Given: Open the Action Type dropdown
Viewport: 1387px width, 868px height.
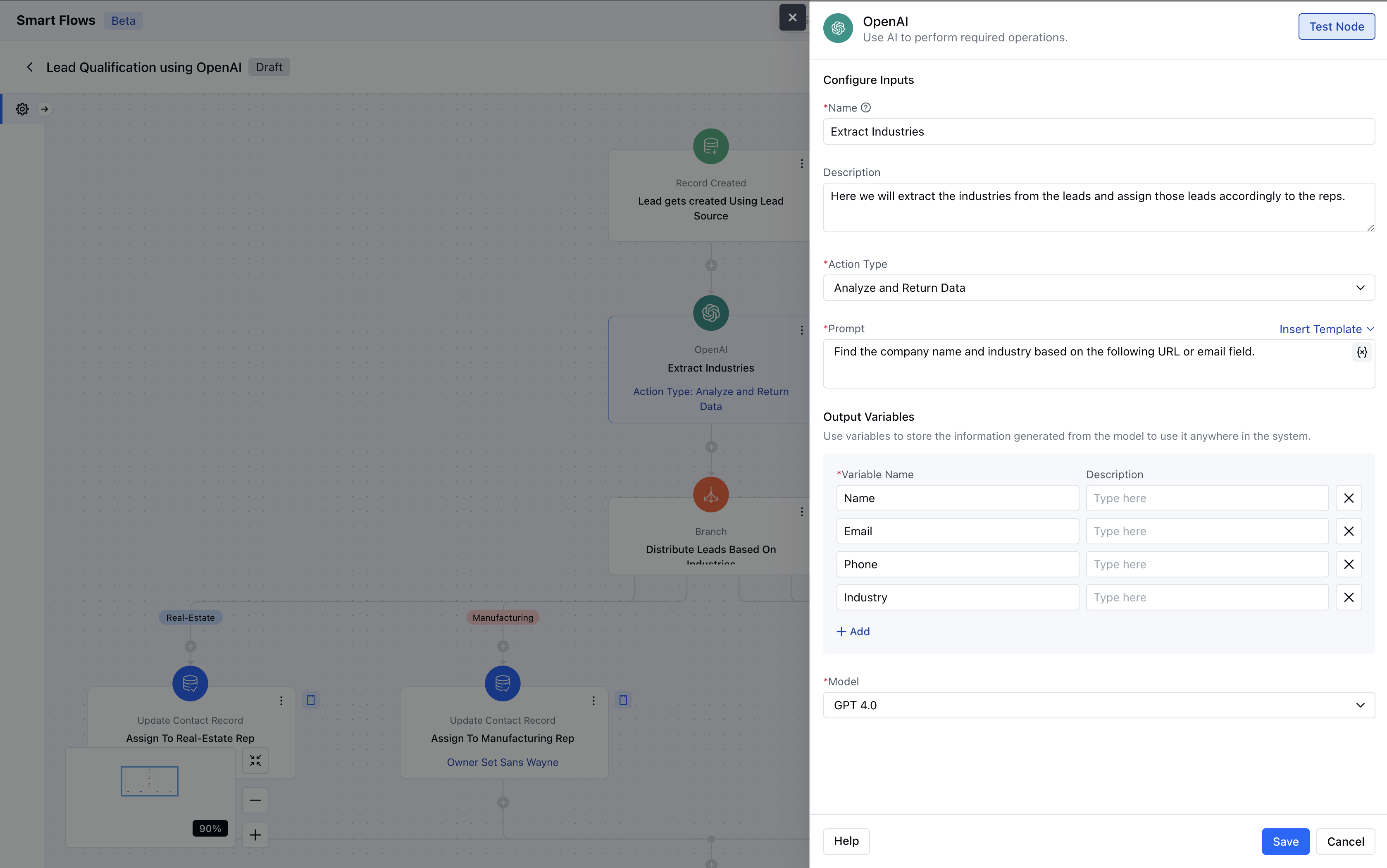Looking at the screenshot, I should point(1099,288).
